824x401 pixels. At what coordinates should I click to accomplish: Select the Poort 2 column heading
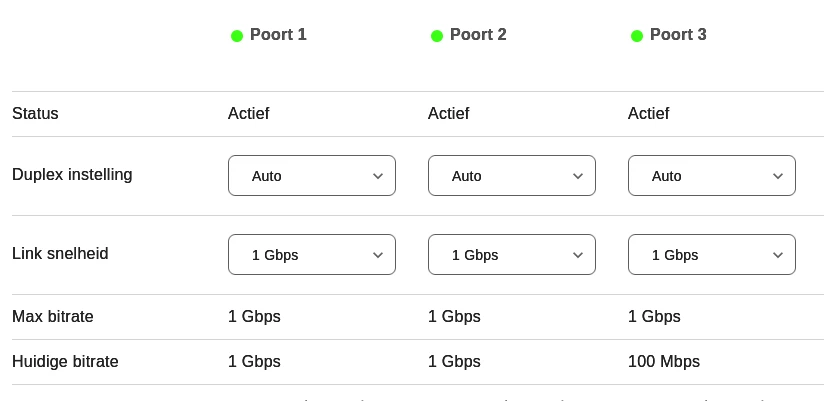[478, 35]
